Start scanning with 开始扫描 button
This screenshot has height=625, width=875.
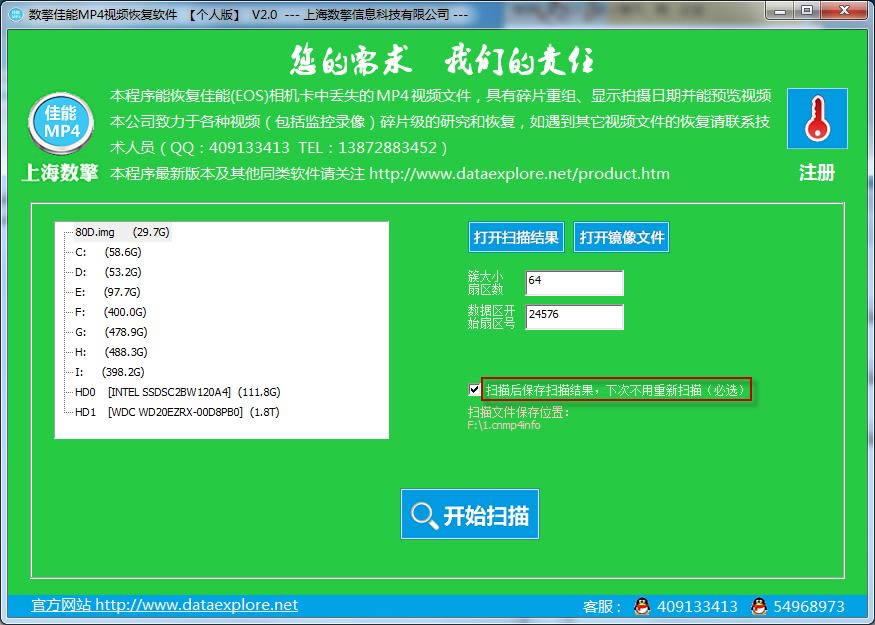pos(470,514)
